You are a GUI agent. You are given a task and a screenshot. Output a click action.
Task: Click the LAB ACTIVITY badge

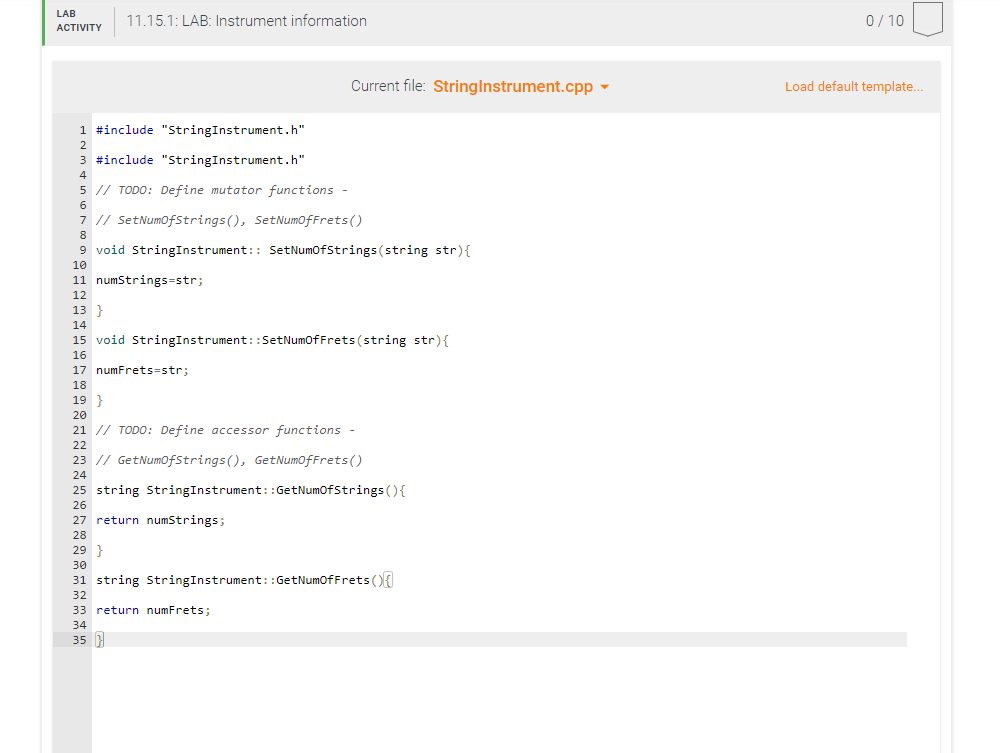click(x=77, y=19)
